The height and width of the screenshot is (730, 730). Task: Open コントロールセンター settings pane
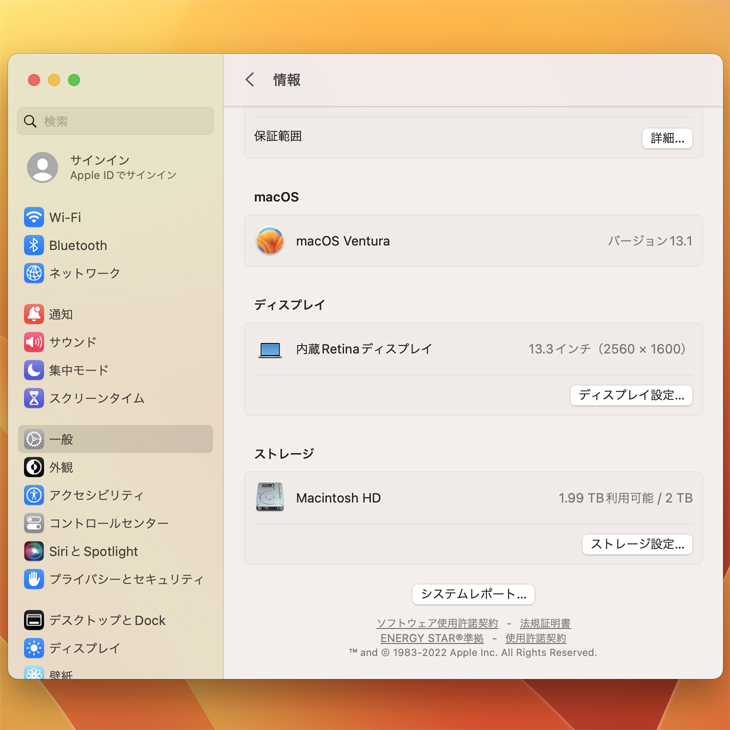[x=108, y=523]
